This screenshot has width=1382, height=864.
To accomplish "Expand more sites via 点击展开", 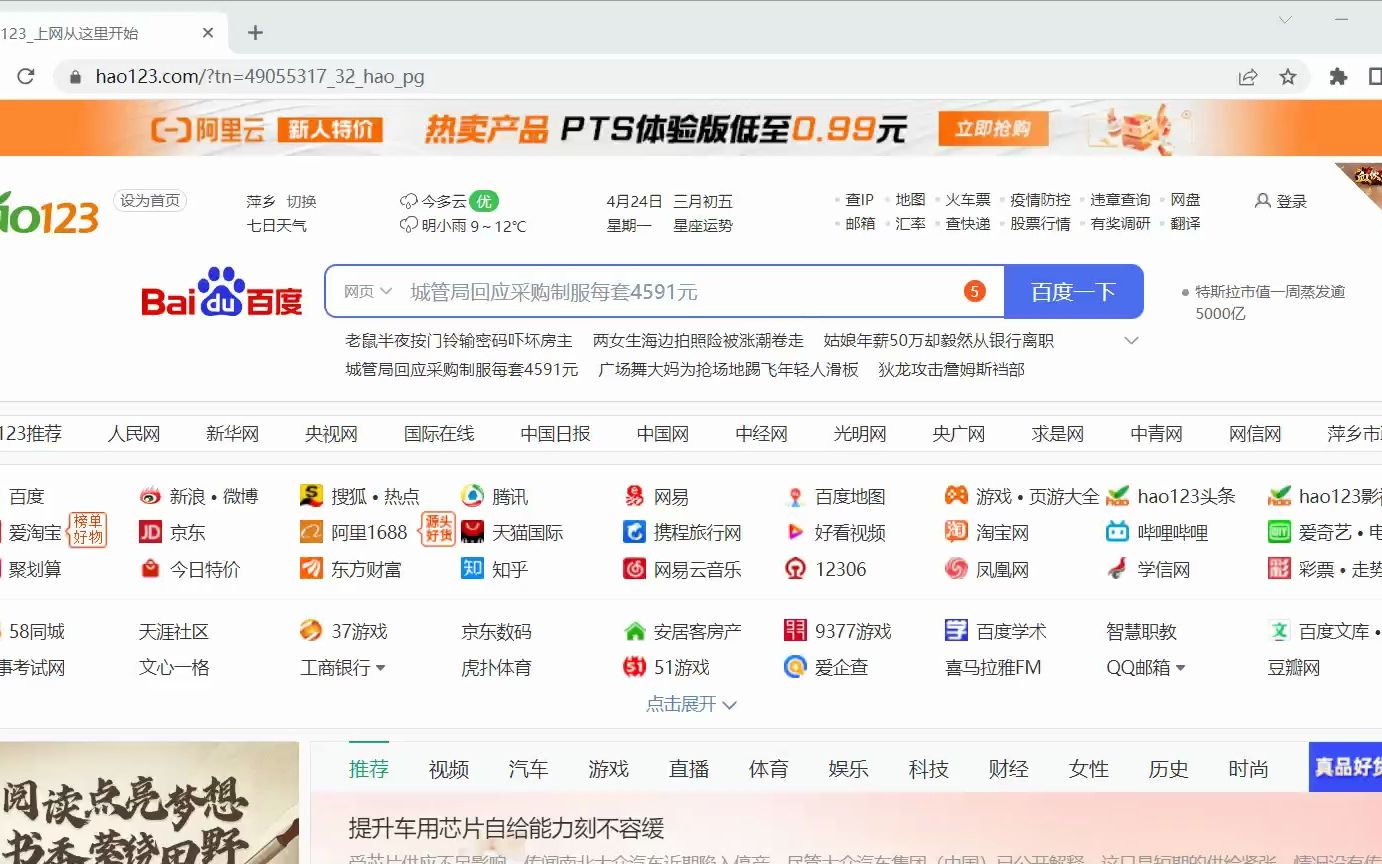I will pos(691,704).
